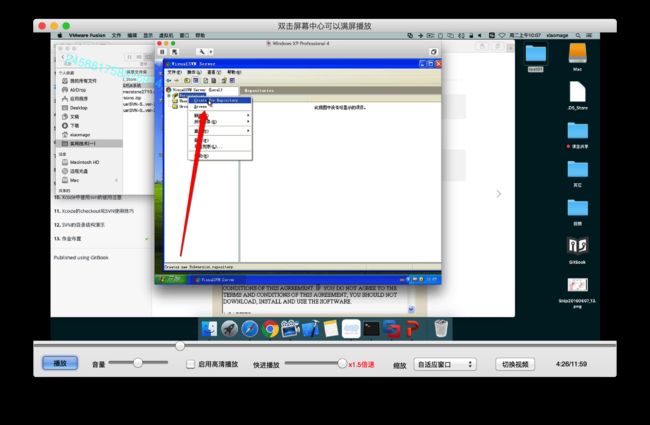Click the 播放 play button
Image resolution: width=650 pixels, height=425 pixels.
click(x=60, y=363)
